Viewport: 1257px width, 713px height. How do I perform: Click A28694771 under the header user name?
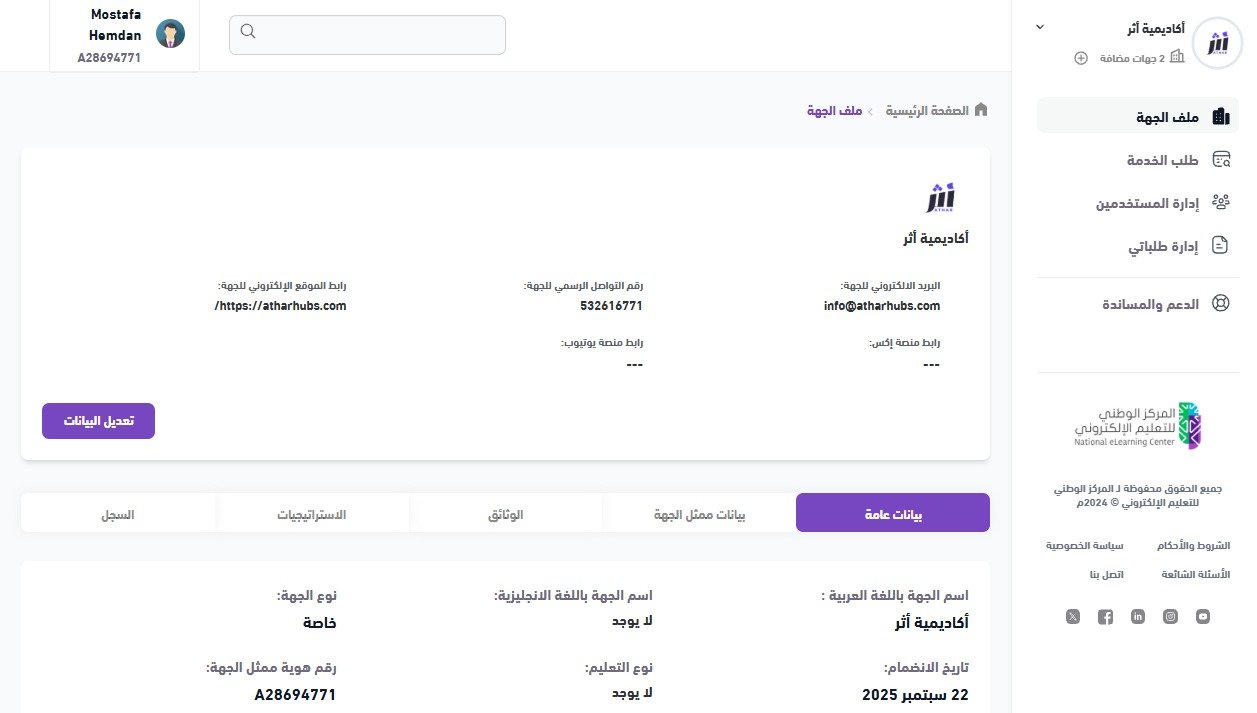(x=109, y=58)
